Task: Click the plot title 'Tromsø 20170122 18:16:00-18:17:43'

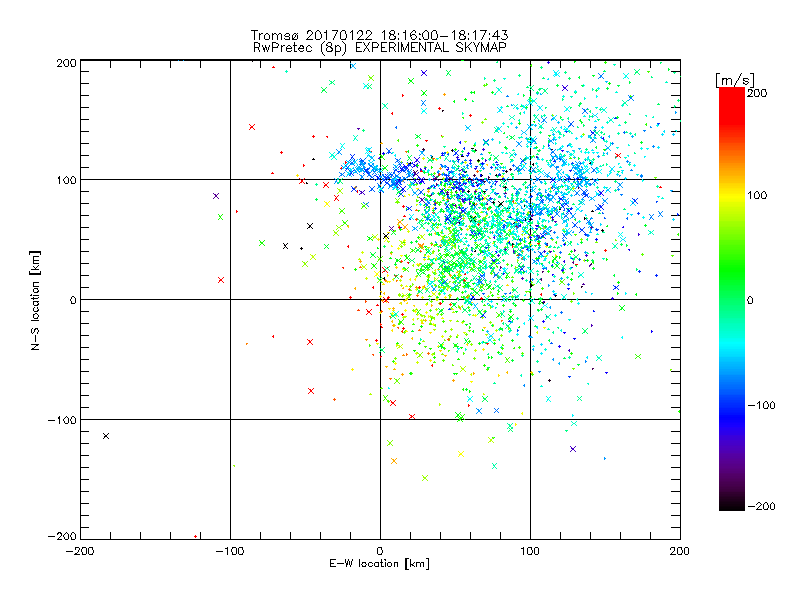Action: pyautogui.click(x=379, y=35)
